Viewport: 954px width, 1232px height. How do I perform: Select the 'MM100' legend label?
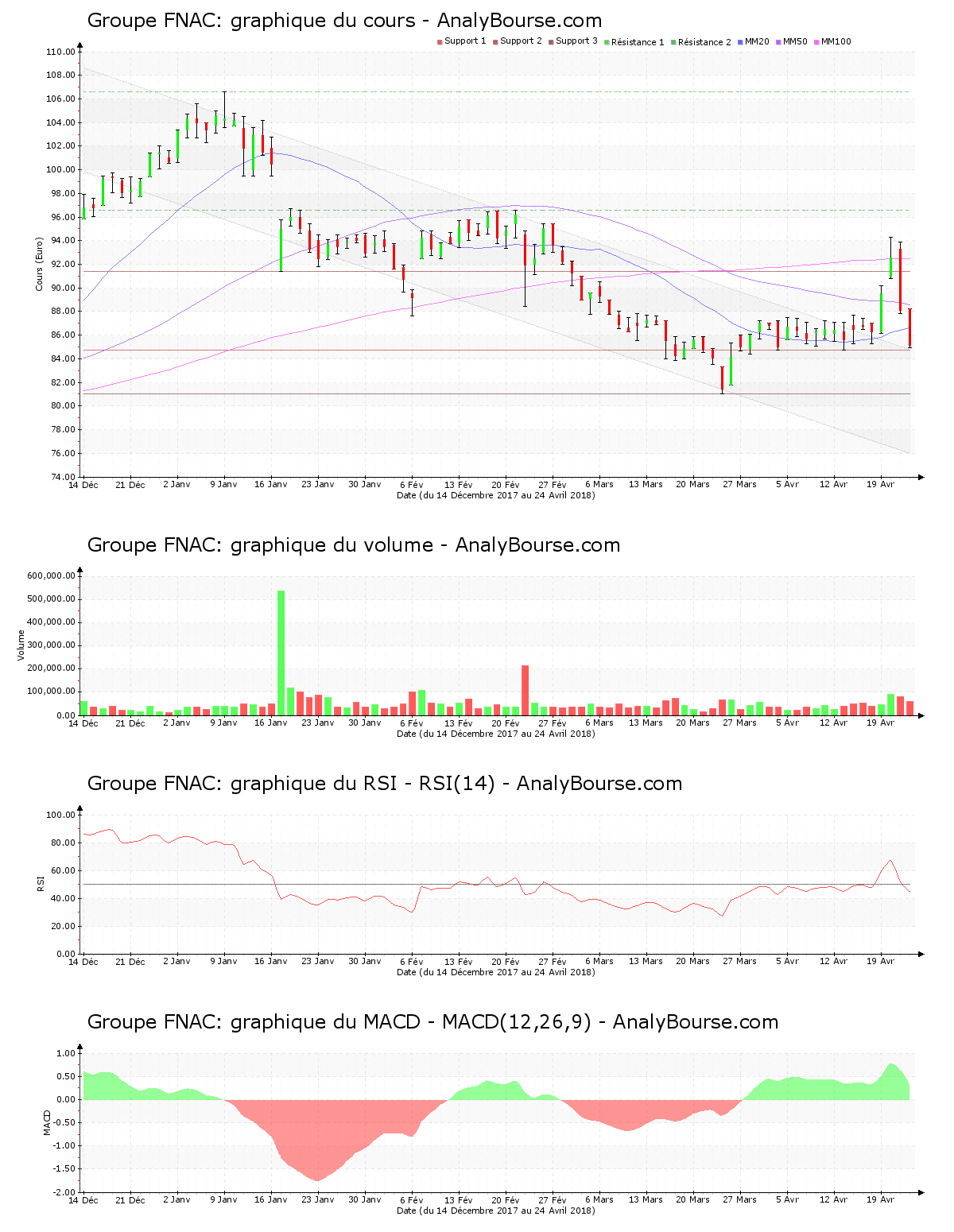click(x=836, y=41)
